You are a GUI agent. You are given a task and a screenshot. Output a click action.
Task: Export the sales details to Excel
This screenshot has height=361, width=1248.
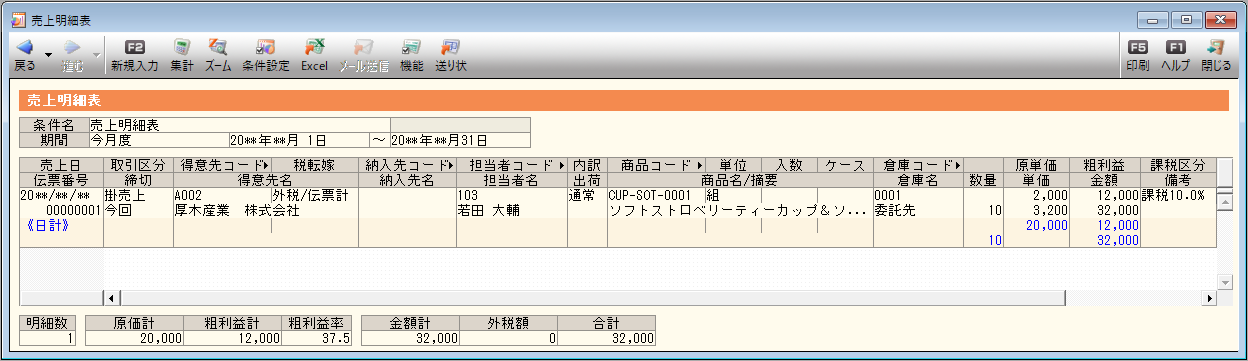(x=315, y=47)
